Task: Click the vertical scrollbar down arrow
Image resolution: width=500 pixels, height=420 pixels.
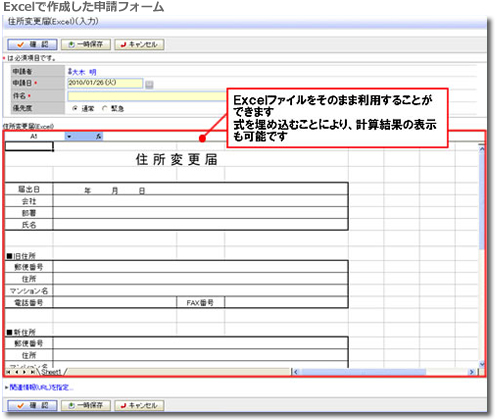Action: coord(482,364)
